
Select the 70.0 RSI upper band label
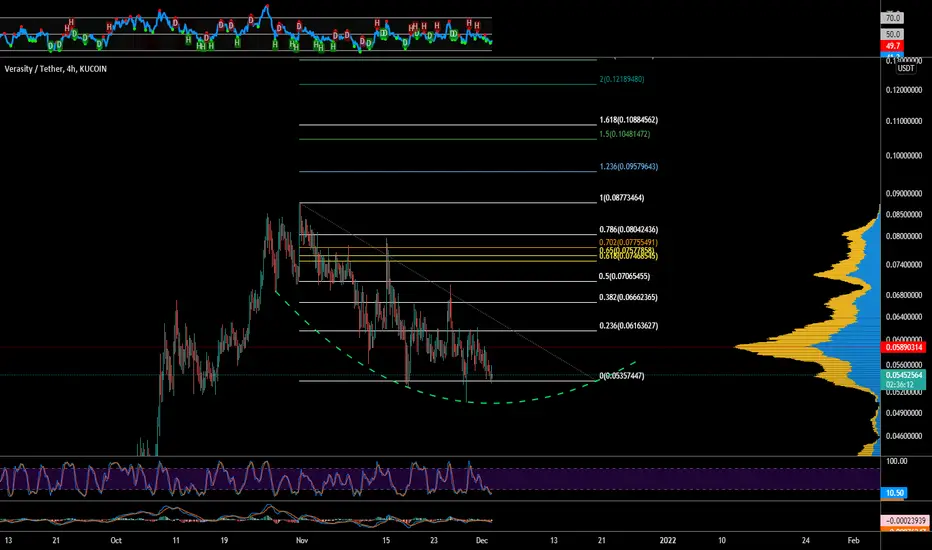tap(892, 18)
